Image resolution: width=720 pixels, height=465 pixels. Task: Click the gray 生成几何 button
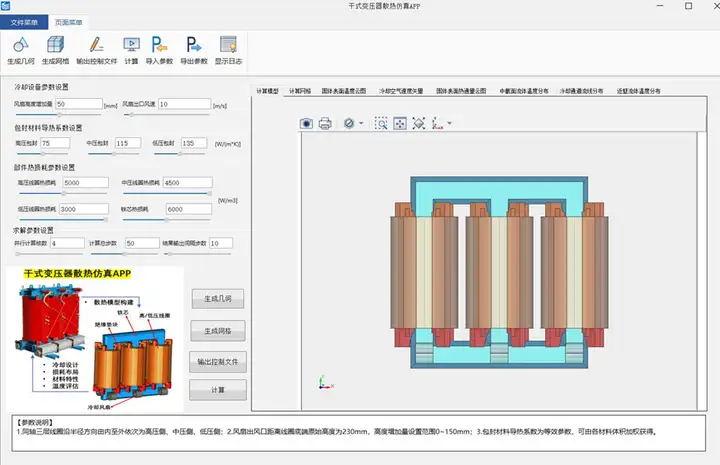pos(218,299)
